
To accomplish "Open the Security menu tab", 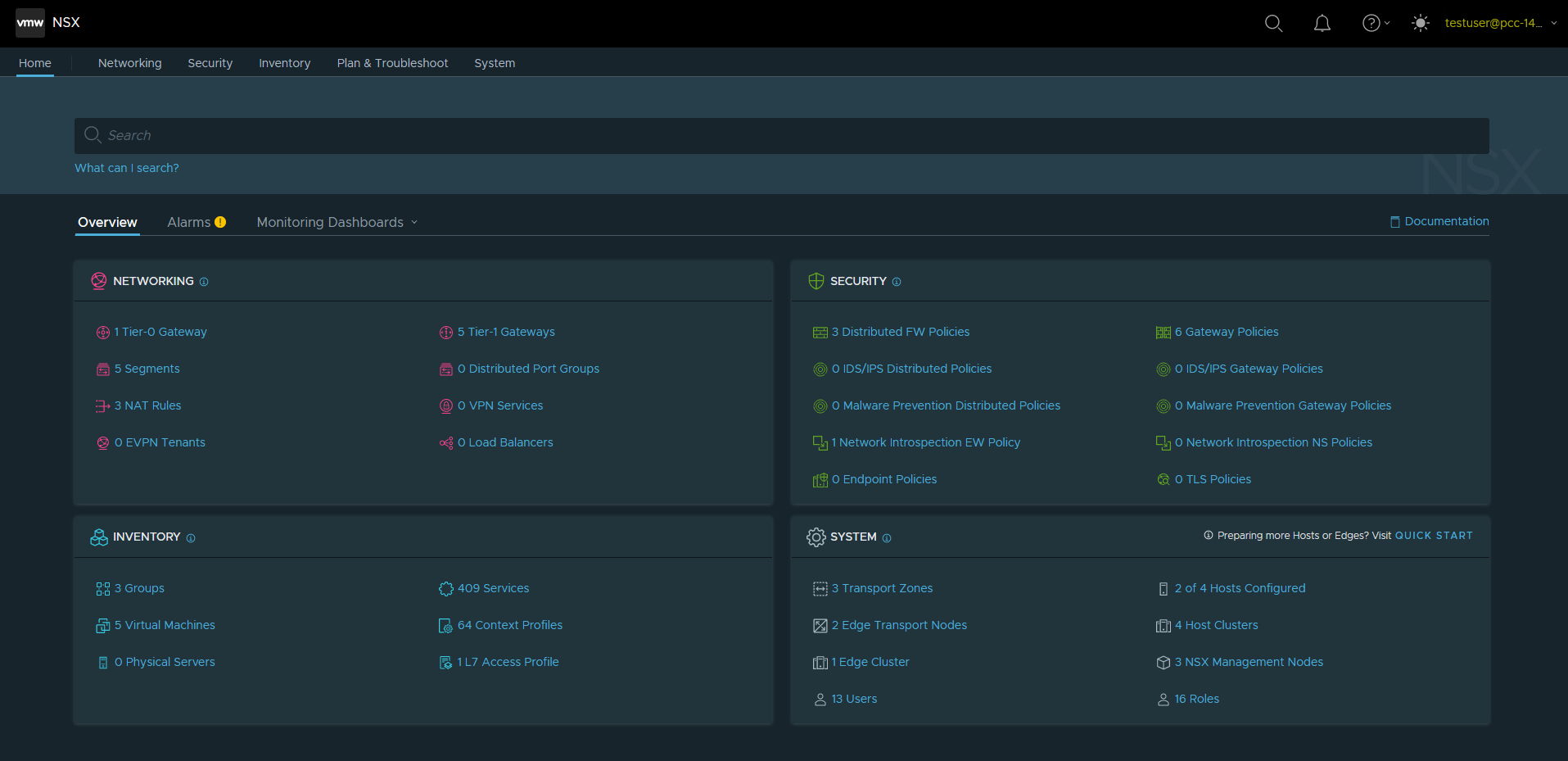I will 210,63.
